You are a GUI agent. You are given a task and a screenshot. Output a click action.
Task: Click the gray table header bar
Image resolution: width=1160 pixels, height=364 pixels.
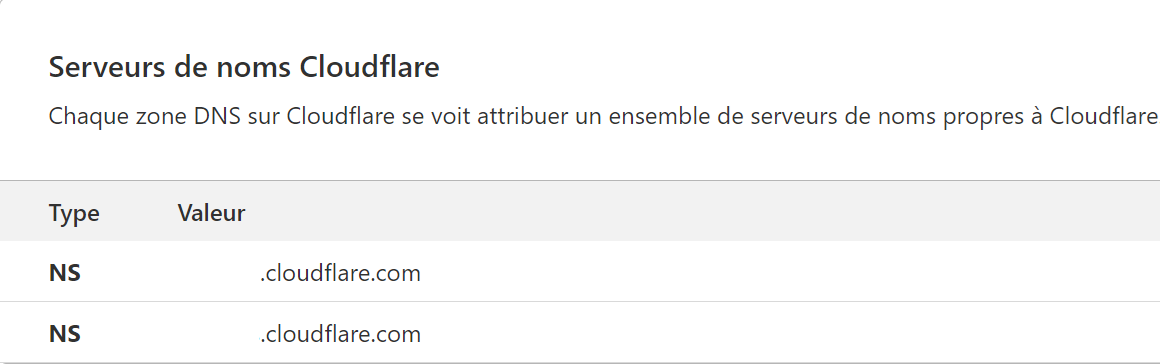pos(580,211)
